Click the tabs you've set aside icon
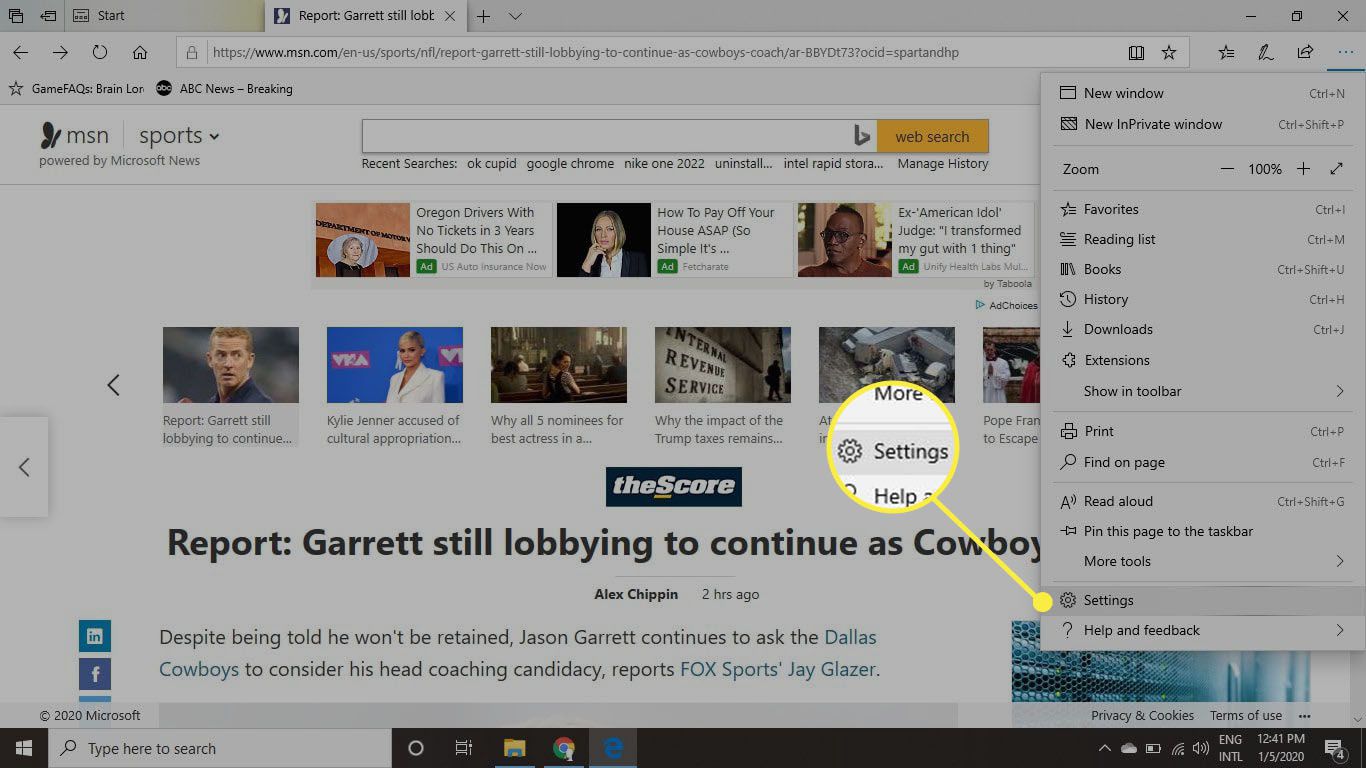Image resolution: width=1366 pixels, height=768 pixels. [16, 16]
